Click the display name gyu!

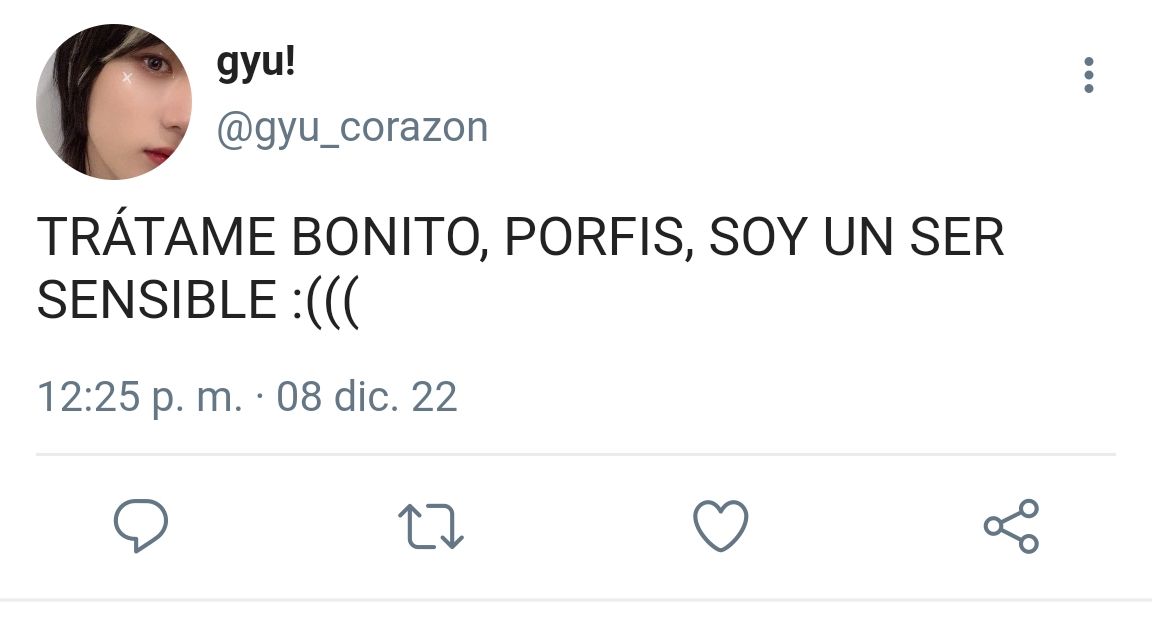(x=256, y=63)
